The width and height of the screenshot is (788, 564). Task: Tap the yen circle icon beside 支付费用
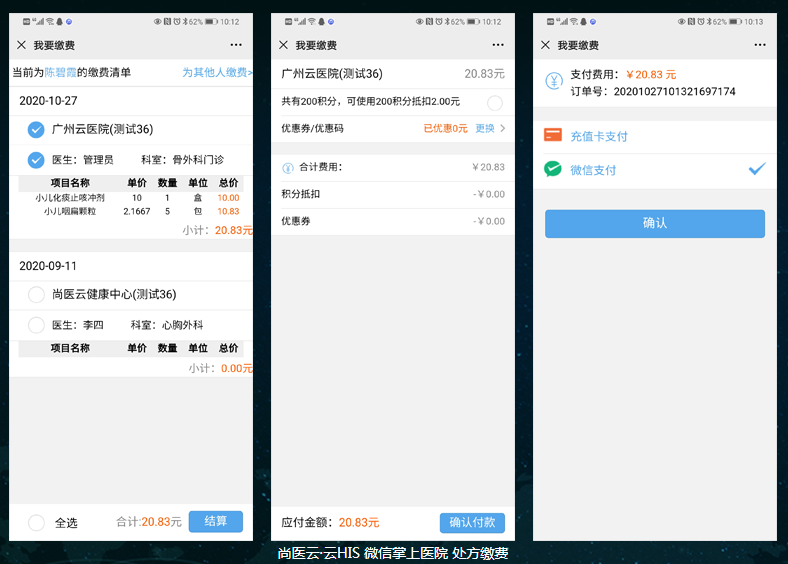click(x=554, y=81)
